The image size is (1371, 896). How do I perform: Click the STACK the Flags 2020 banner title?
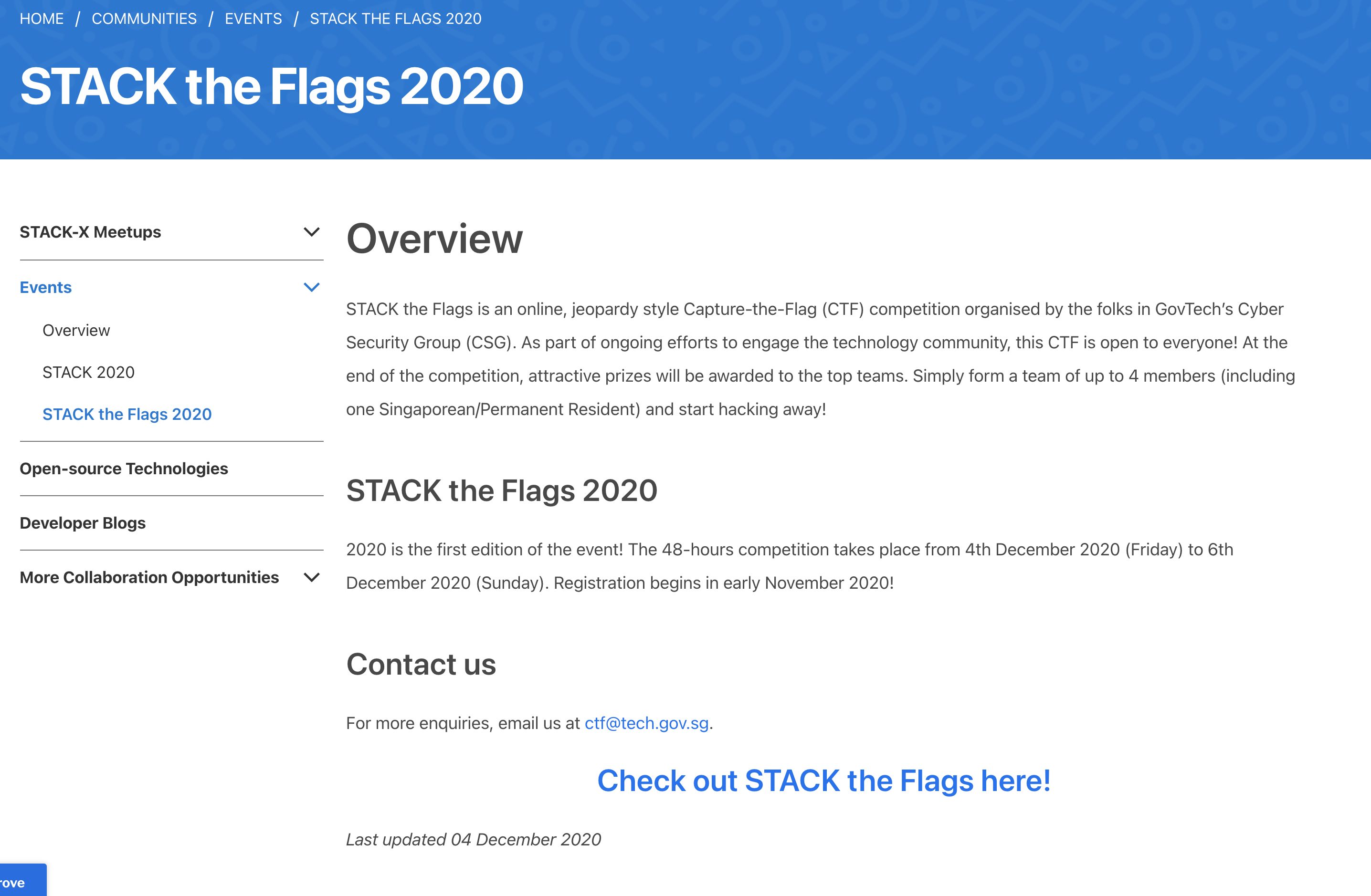pos(272,86)
